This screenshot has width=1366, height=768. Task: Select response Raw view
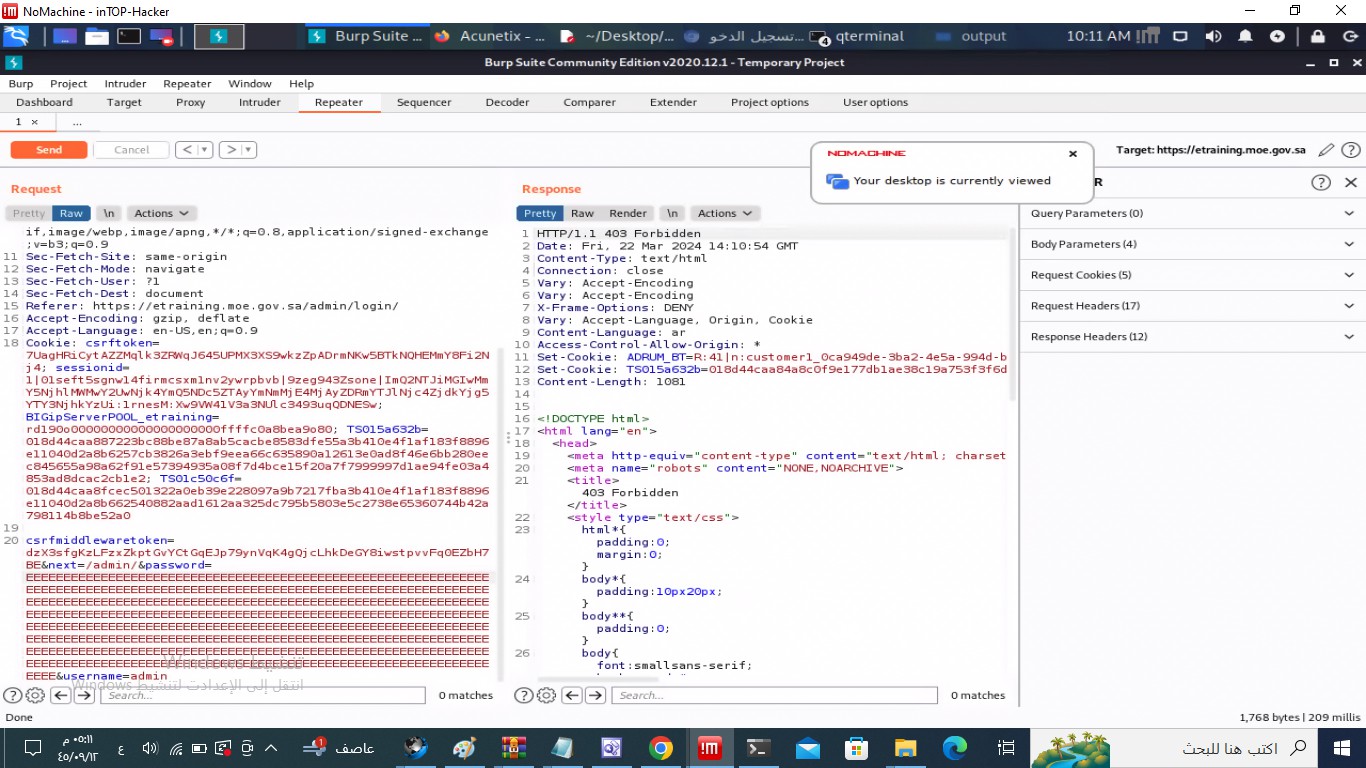coord(582,213)
